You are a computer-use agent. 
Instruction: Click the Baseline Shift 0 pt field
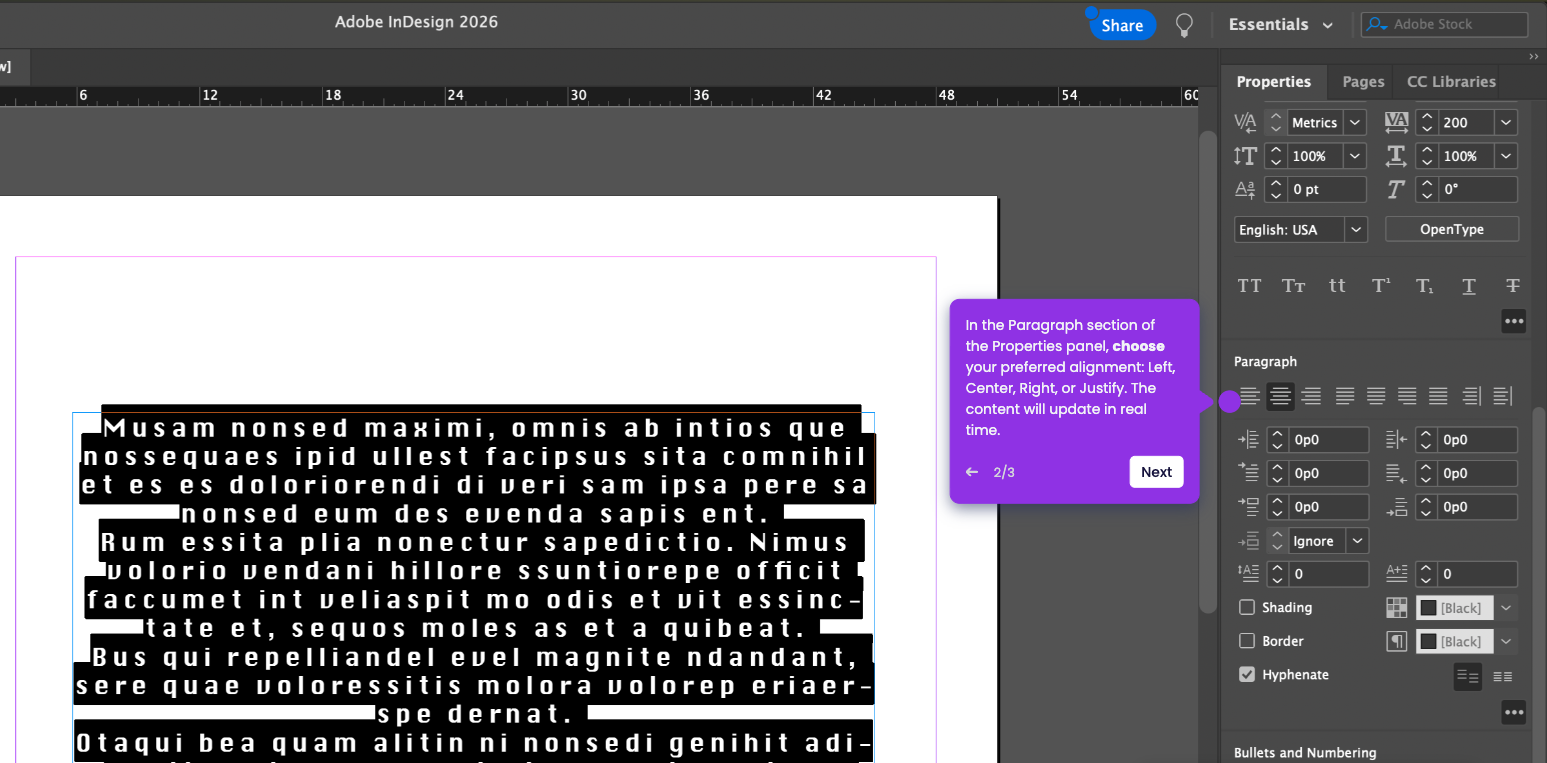(1327, 189)
